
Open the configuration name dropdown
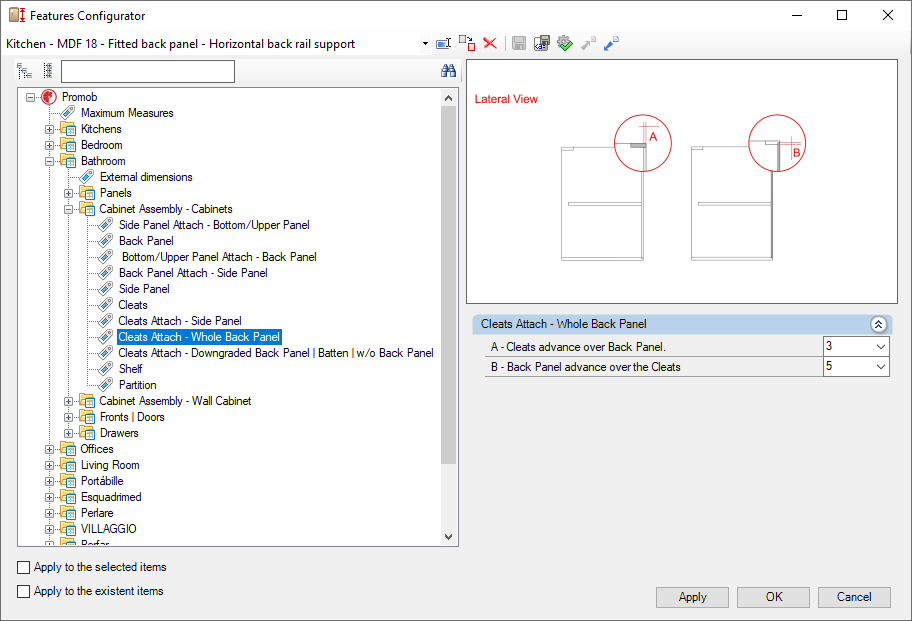425,44
